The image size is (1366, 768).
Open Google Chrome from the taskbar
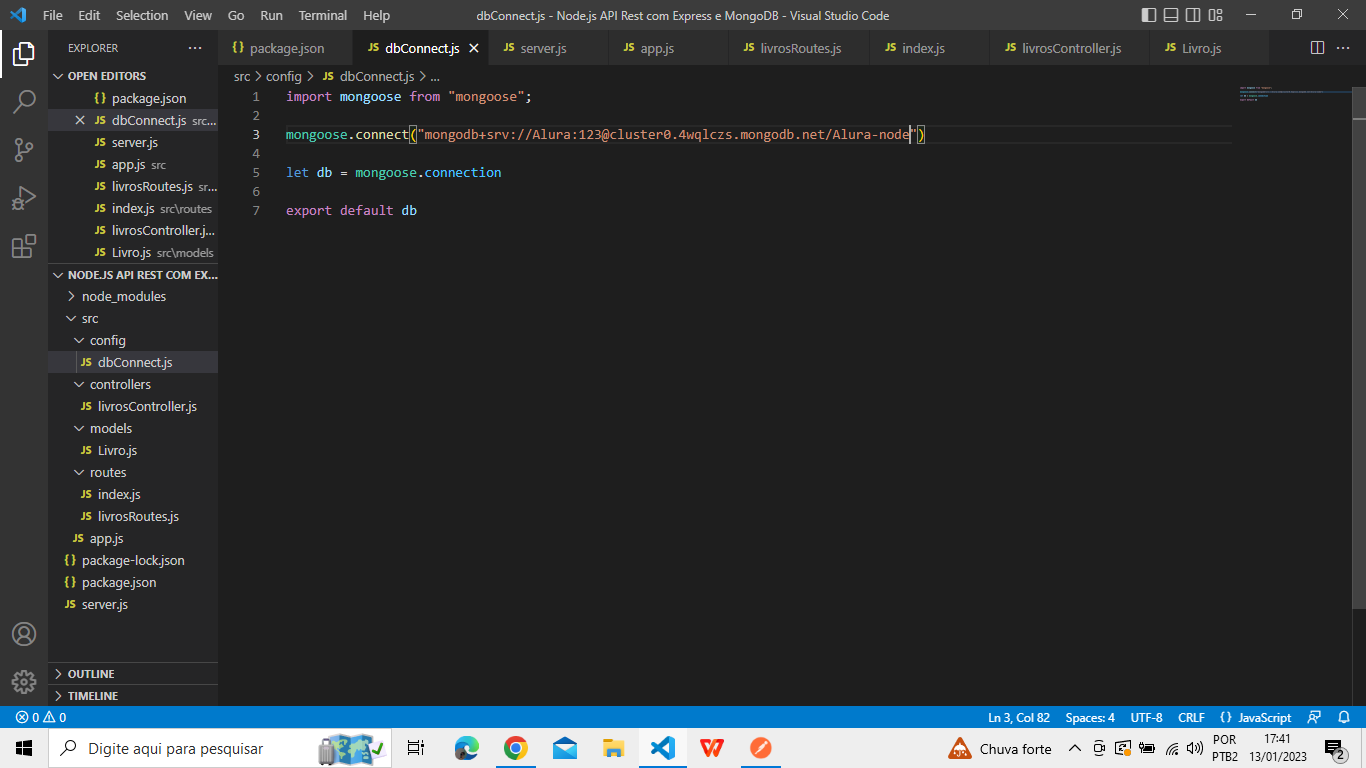pyautogui.click(x=516, y=748)
